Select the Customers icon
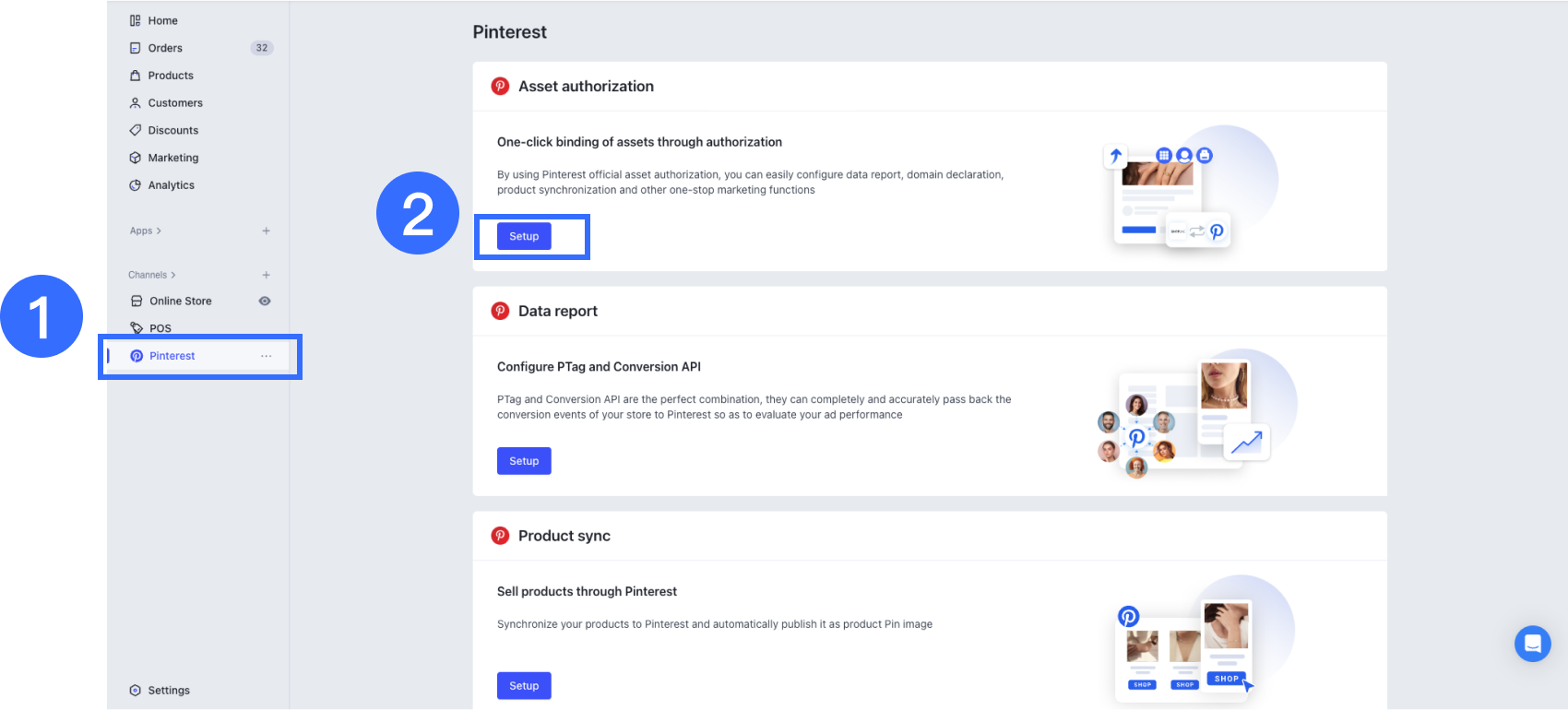 (136, 102)
